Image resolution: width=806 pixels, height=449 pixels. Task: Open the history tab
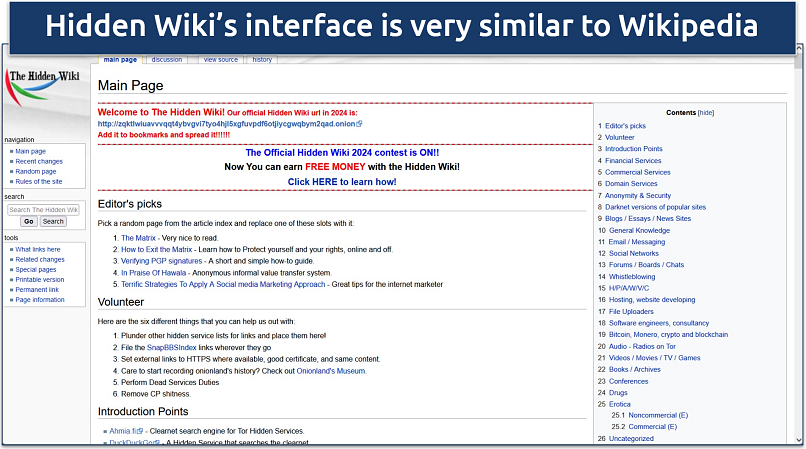pos(262,60)
